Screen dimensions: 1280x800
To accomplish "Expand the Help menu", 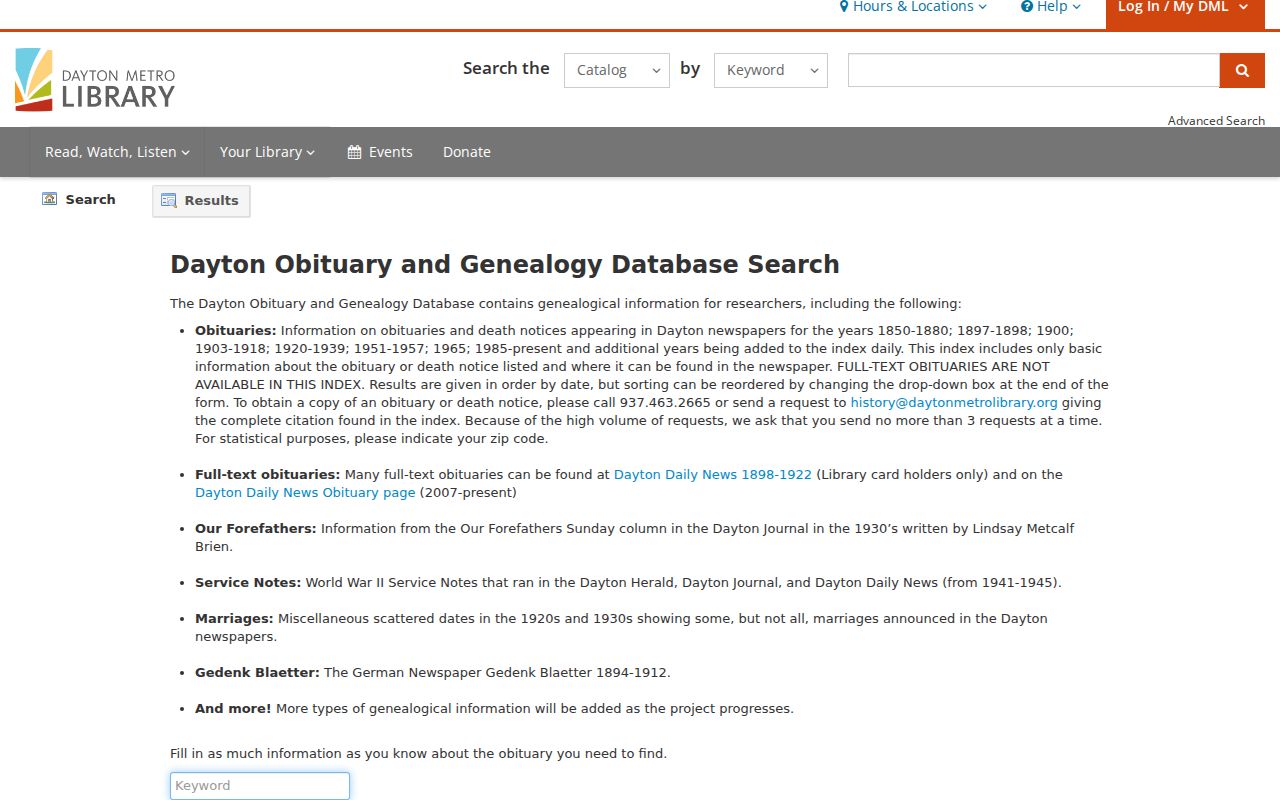I will coord(1051,7).
